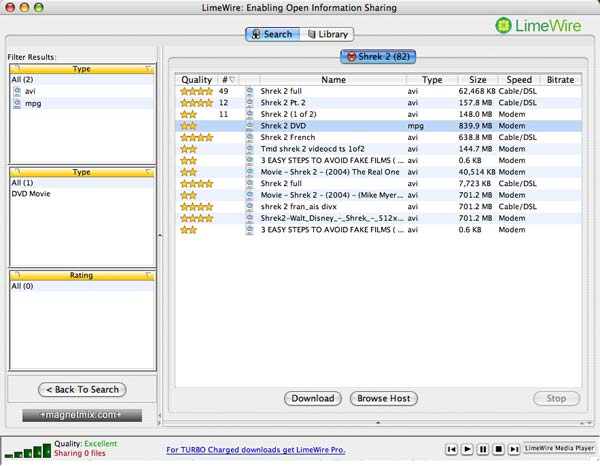The width and height of the screenshot is (600, 466).
Task: Open the top Type filter dropdown arrow
Action: coord(148,69)
